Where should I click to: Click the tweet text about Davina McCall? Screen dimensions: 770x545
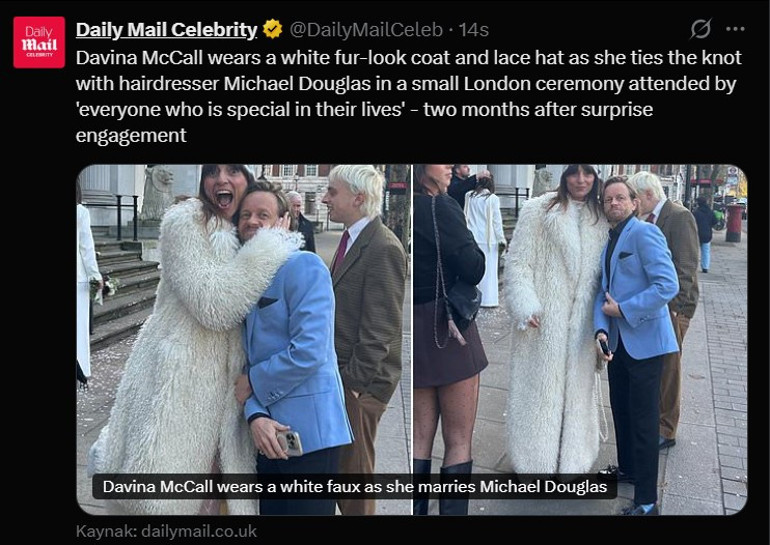409,96
